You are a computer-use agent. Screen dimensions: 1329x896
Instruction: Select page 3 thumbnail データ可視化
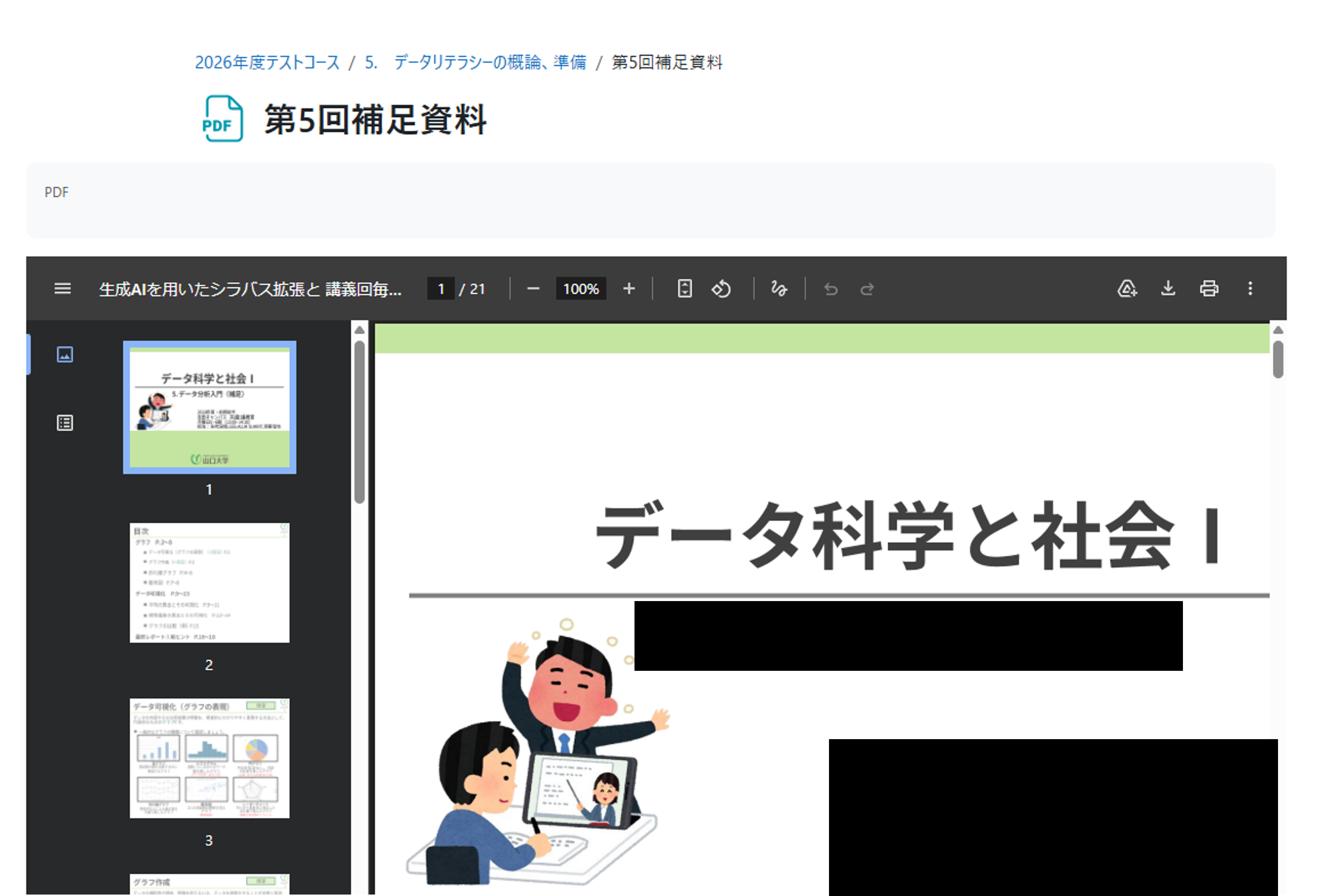click(x=209, y=758)
